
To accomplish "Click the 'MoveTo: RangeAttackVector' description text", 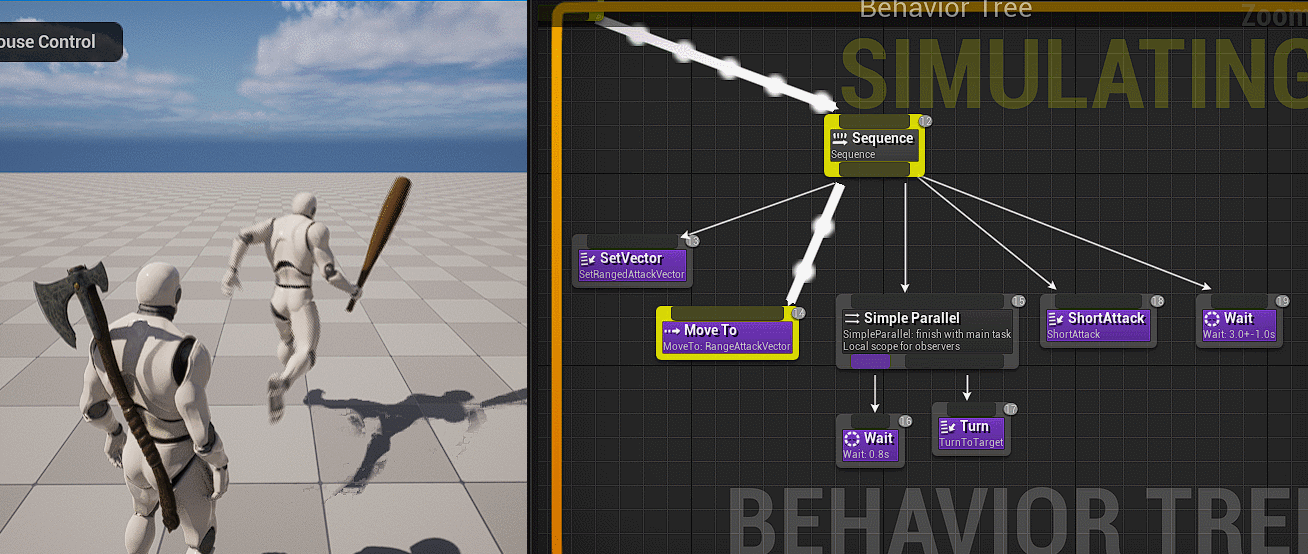I will [x=727, y=346].
